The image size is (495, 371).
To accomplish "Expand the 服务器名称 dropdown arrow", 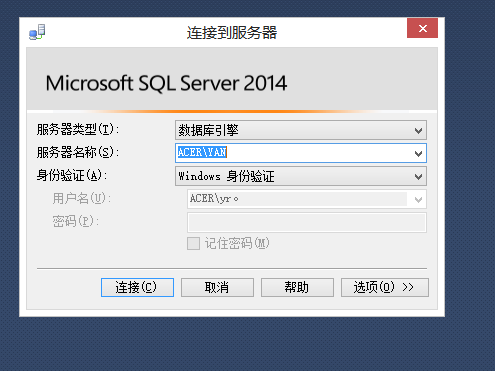I will (418, 153).
